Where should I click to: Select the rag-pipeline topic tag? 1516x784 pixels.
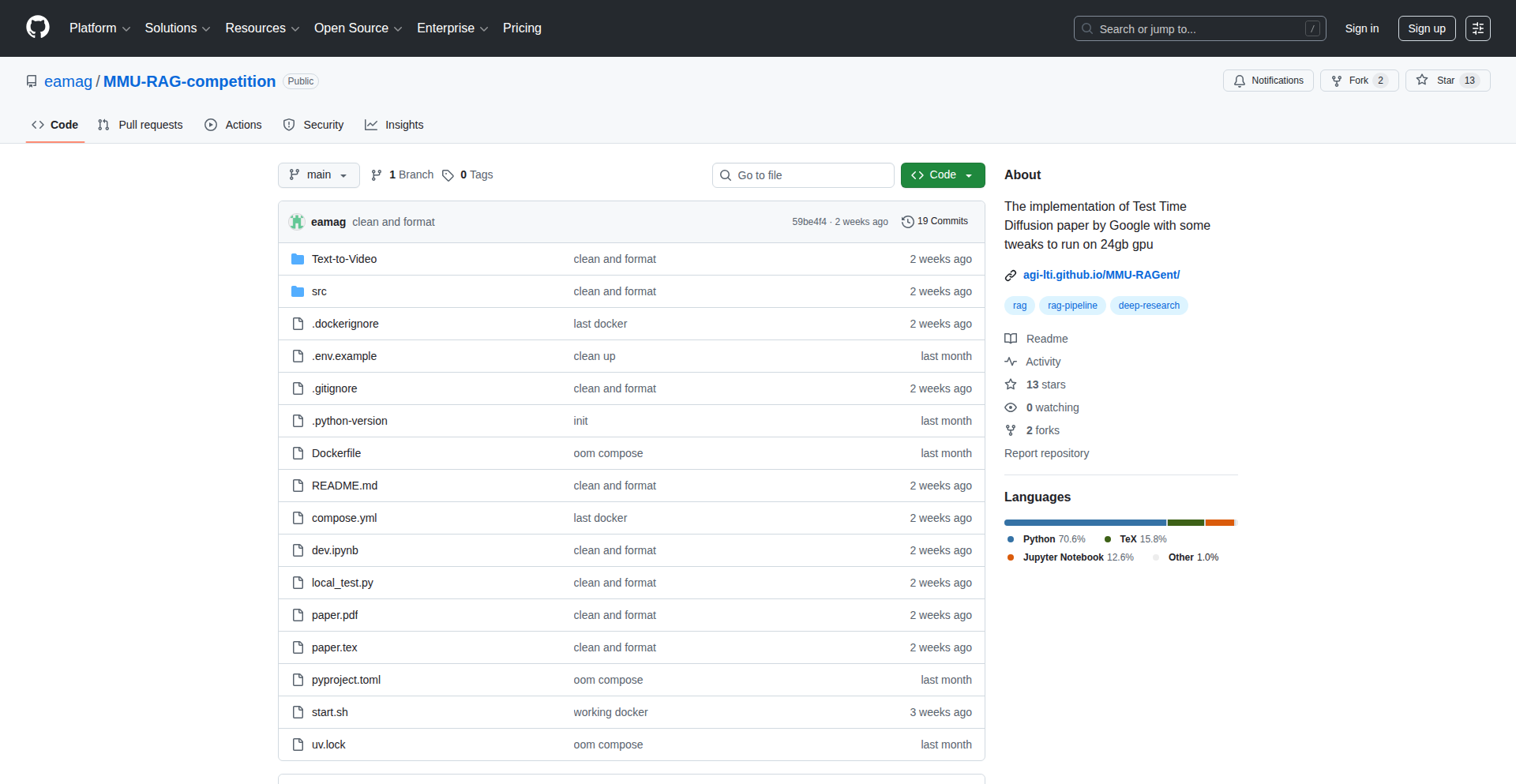coord(1072,306)
